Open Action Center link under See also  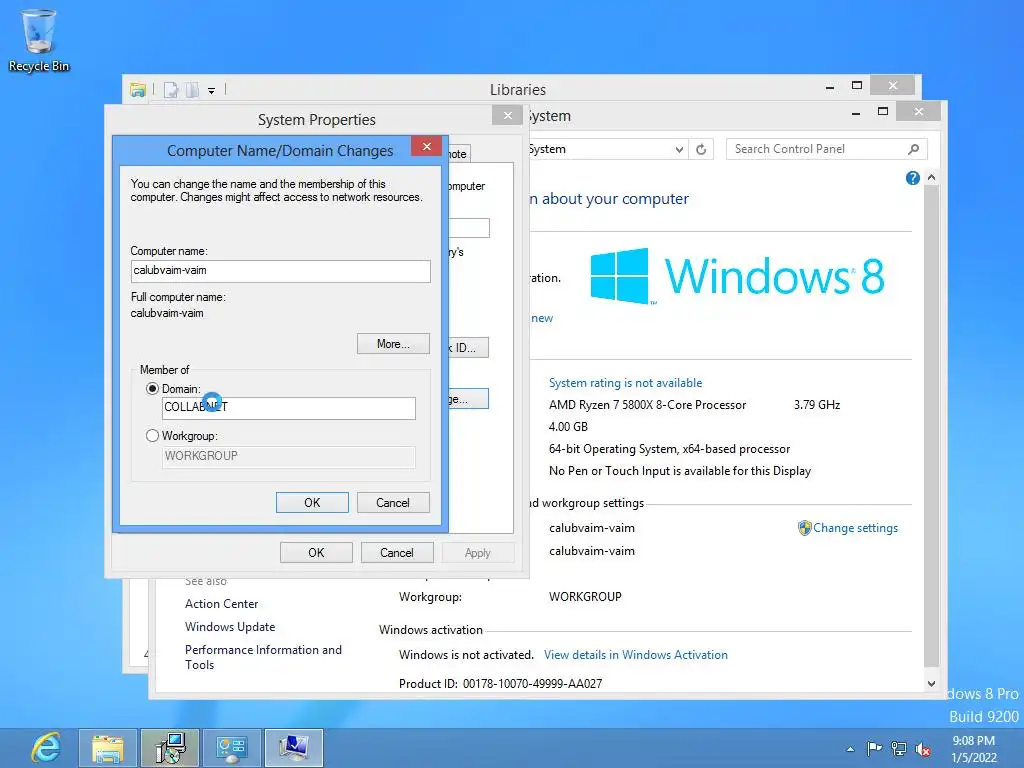[221, 603]
